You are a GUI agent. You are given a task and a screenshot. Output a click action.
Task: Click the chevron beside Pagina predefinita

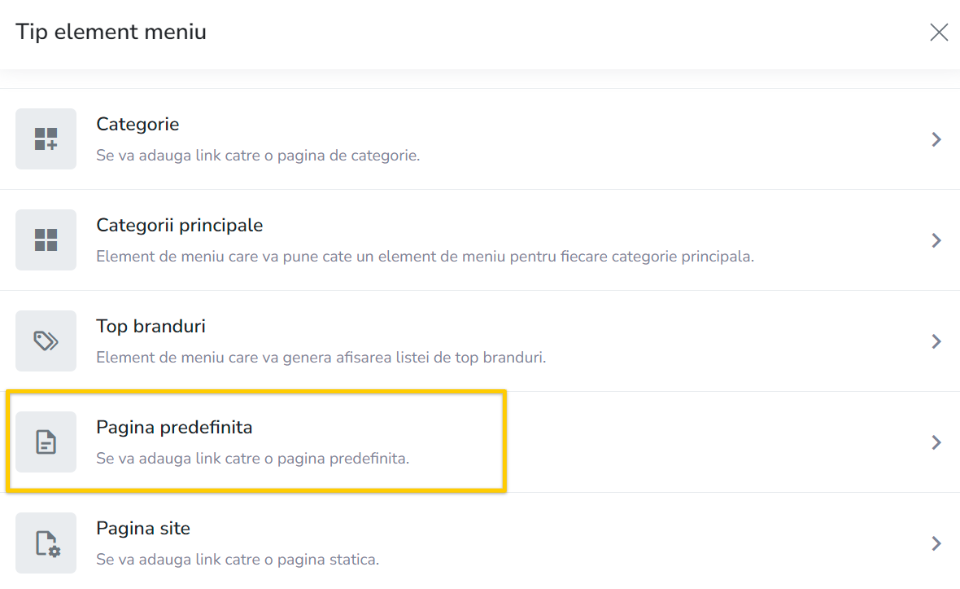[936, 443]
